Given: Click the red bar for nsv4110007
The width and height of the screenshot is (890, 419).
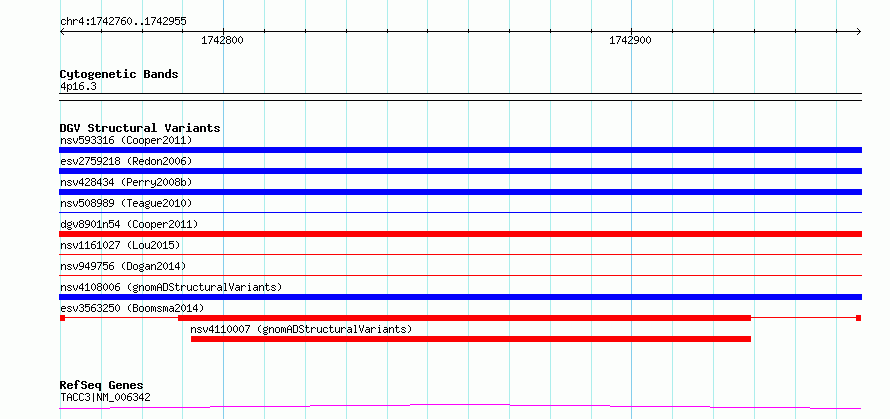Looking at the screenshot, I should pyautogui.click(x=471, y=339).
